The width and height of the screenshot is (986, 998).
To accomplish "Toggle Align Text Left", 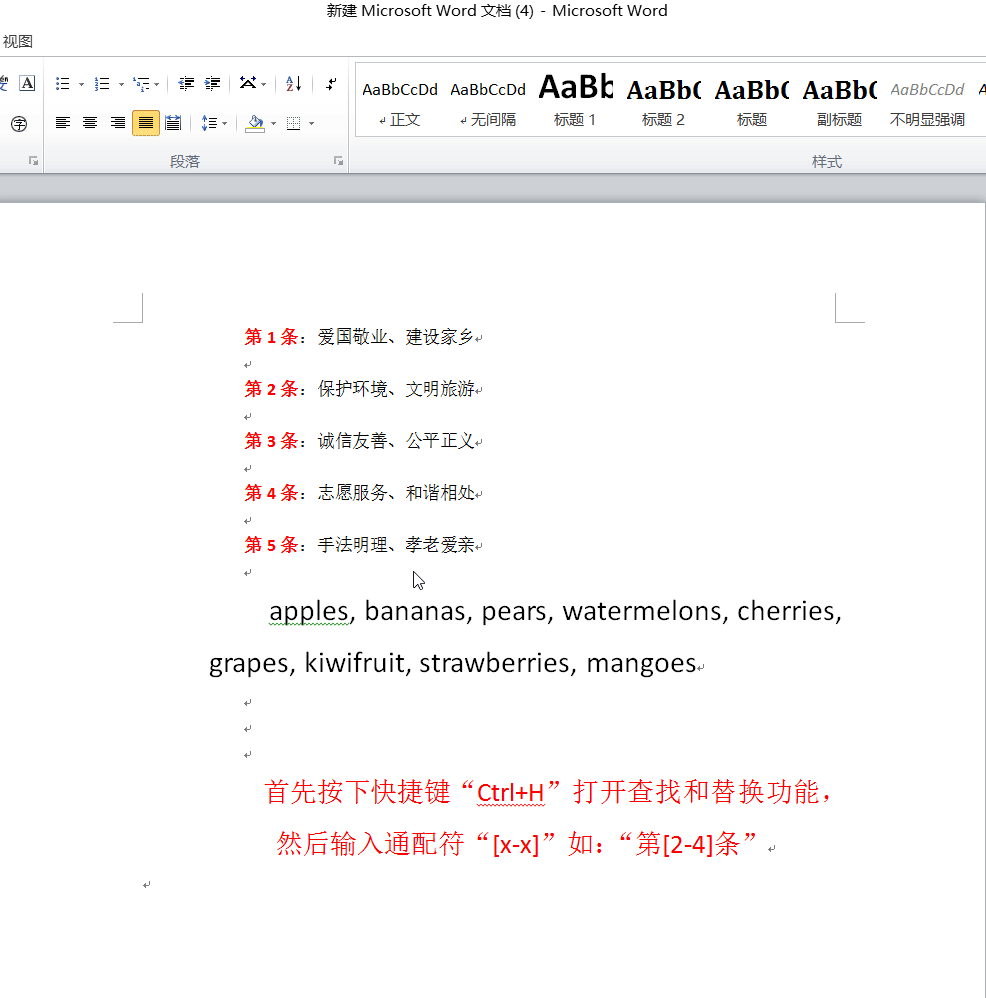I will tap(64, 123).
